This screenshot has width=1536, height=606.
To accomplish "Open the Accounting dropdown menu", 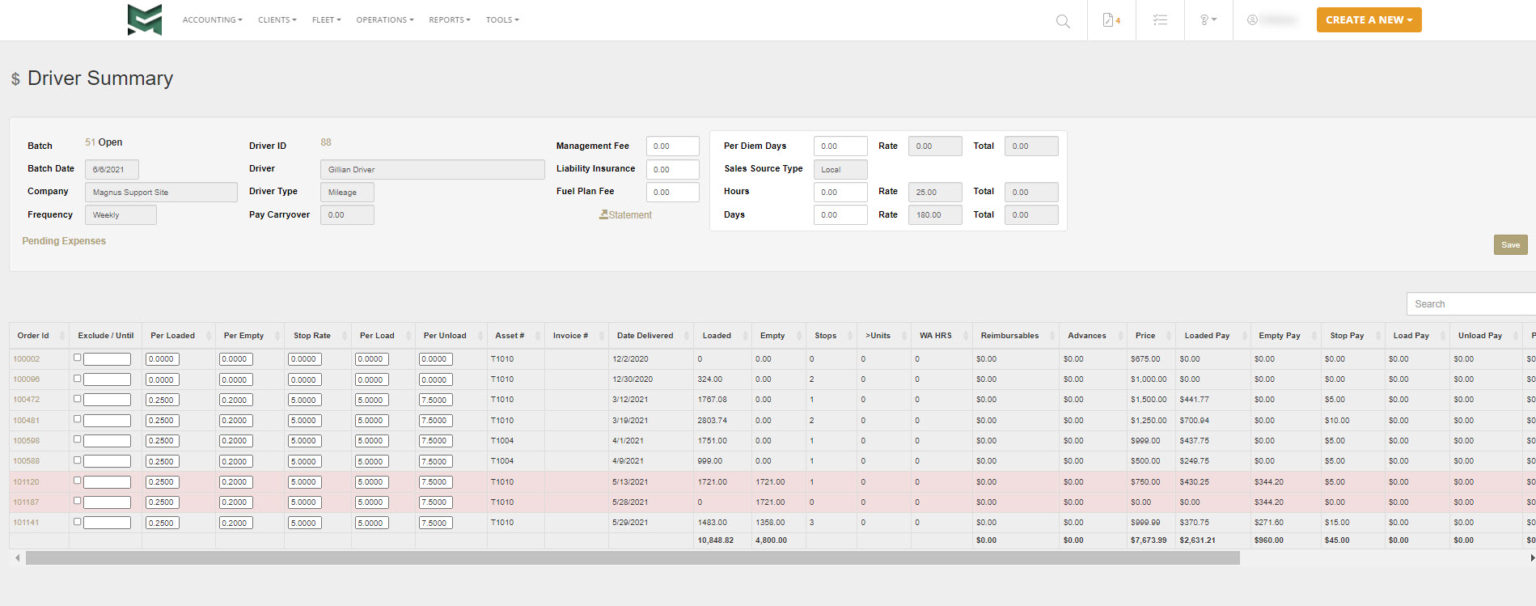I will pyautogui.click(x=210, y=19).
